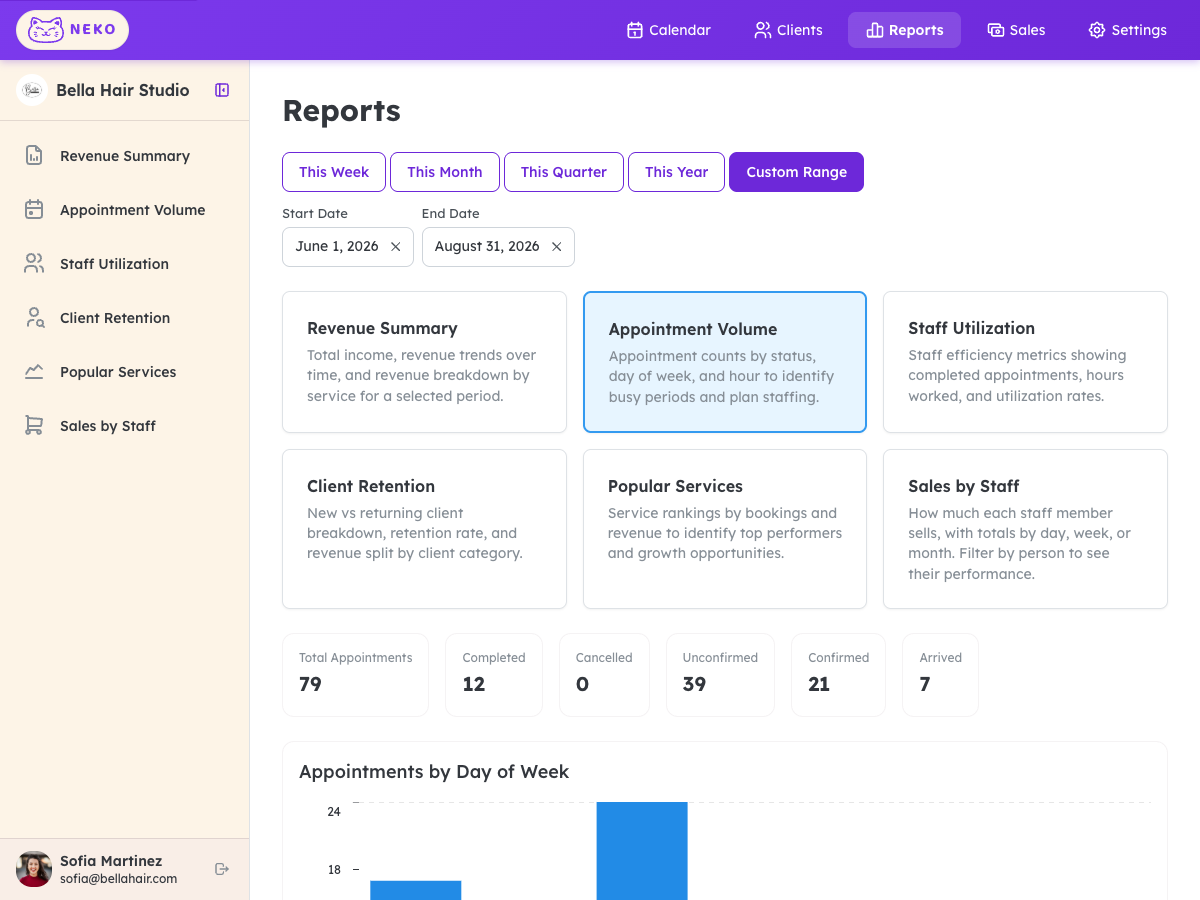Click the Reports page heading

341,111
